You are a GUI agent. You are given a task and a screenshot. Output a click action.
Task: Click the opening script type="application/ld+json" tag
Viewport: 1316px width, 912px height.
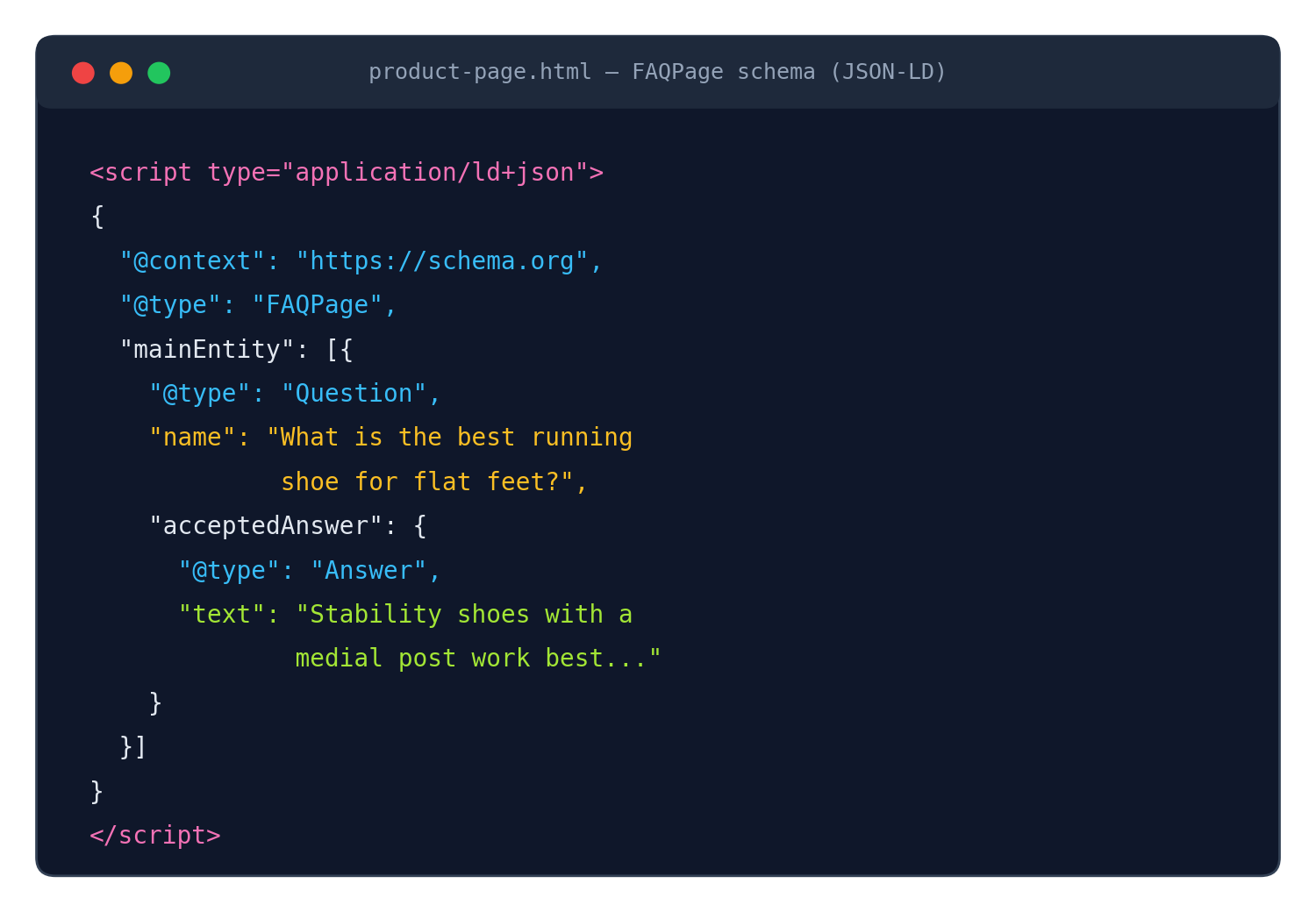point(347,173)
